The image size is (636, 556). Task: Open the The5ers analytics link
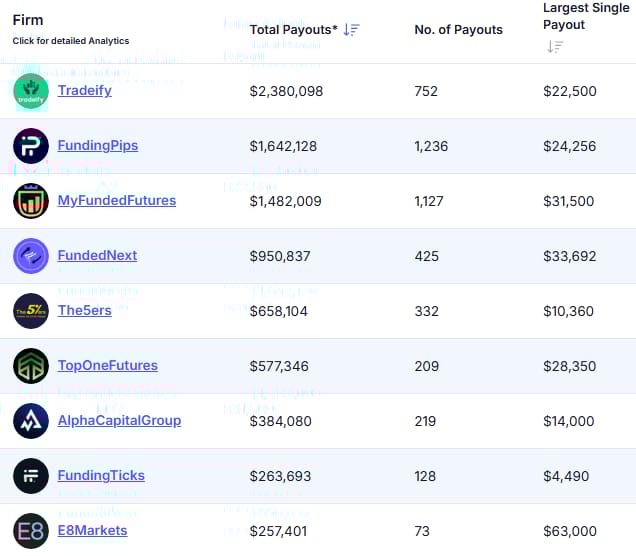point(84,310)
